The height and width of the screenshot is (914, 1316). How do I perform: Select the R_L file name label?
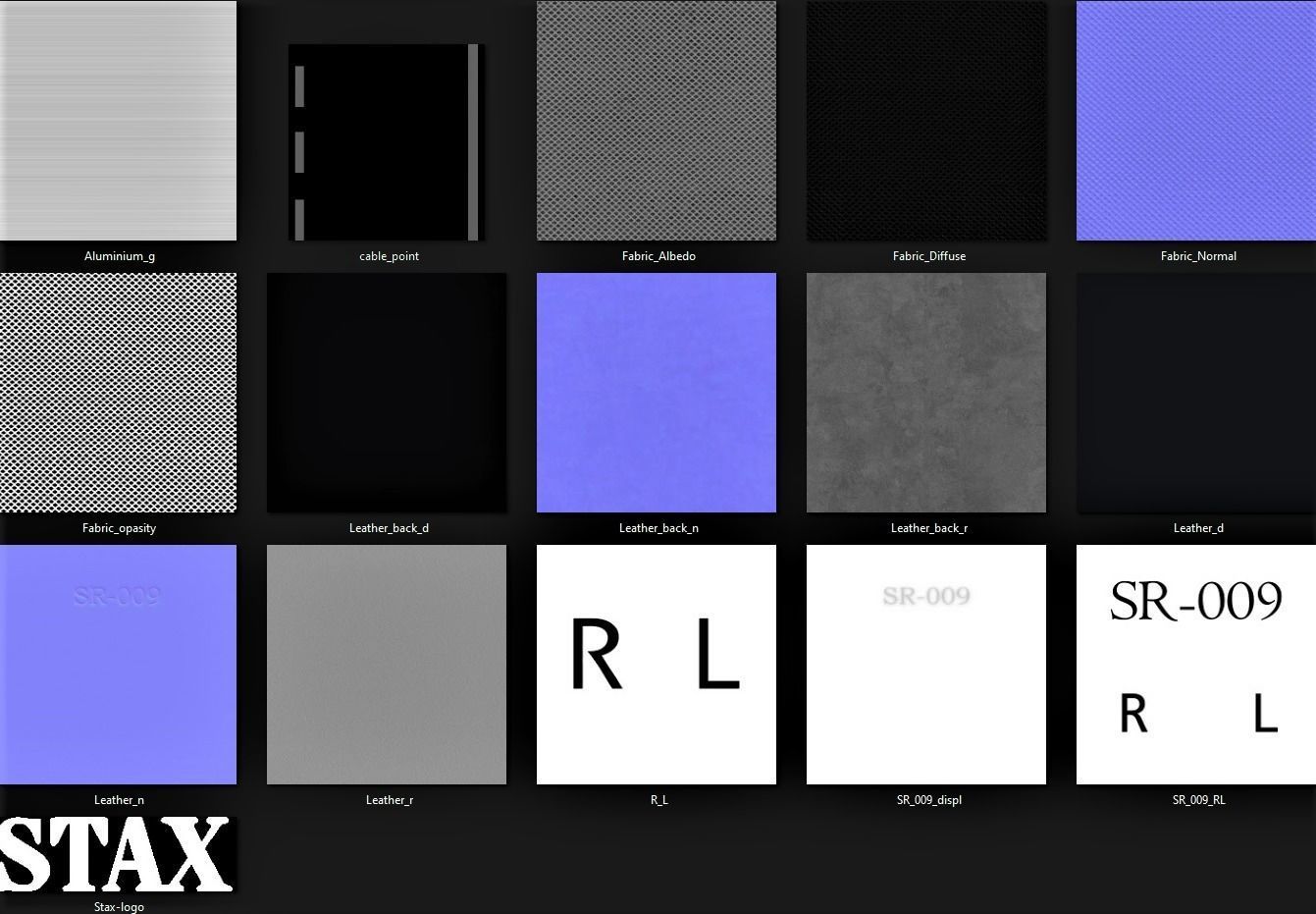658,800
